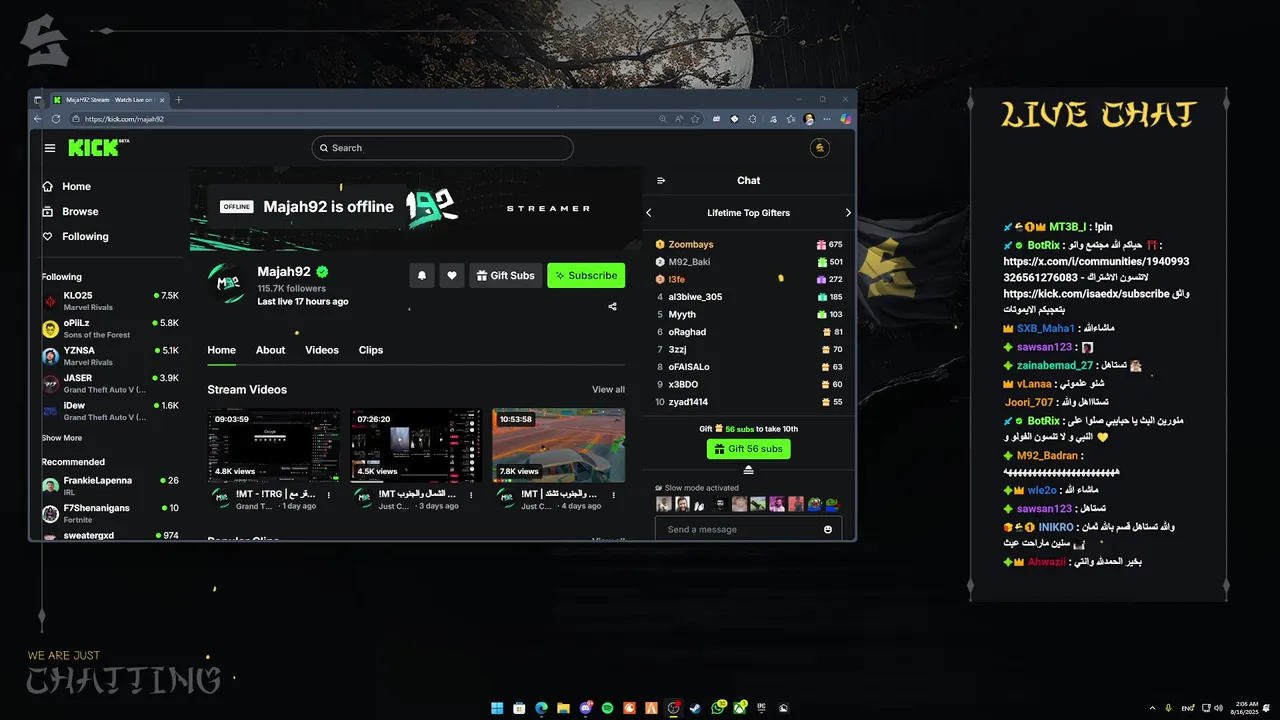Open the emoji picker in chat input

[828, 529]
